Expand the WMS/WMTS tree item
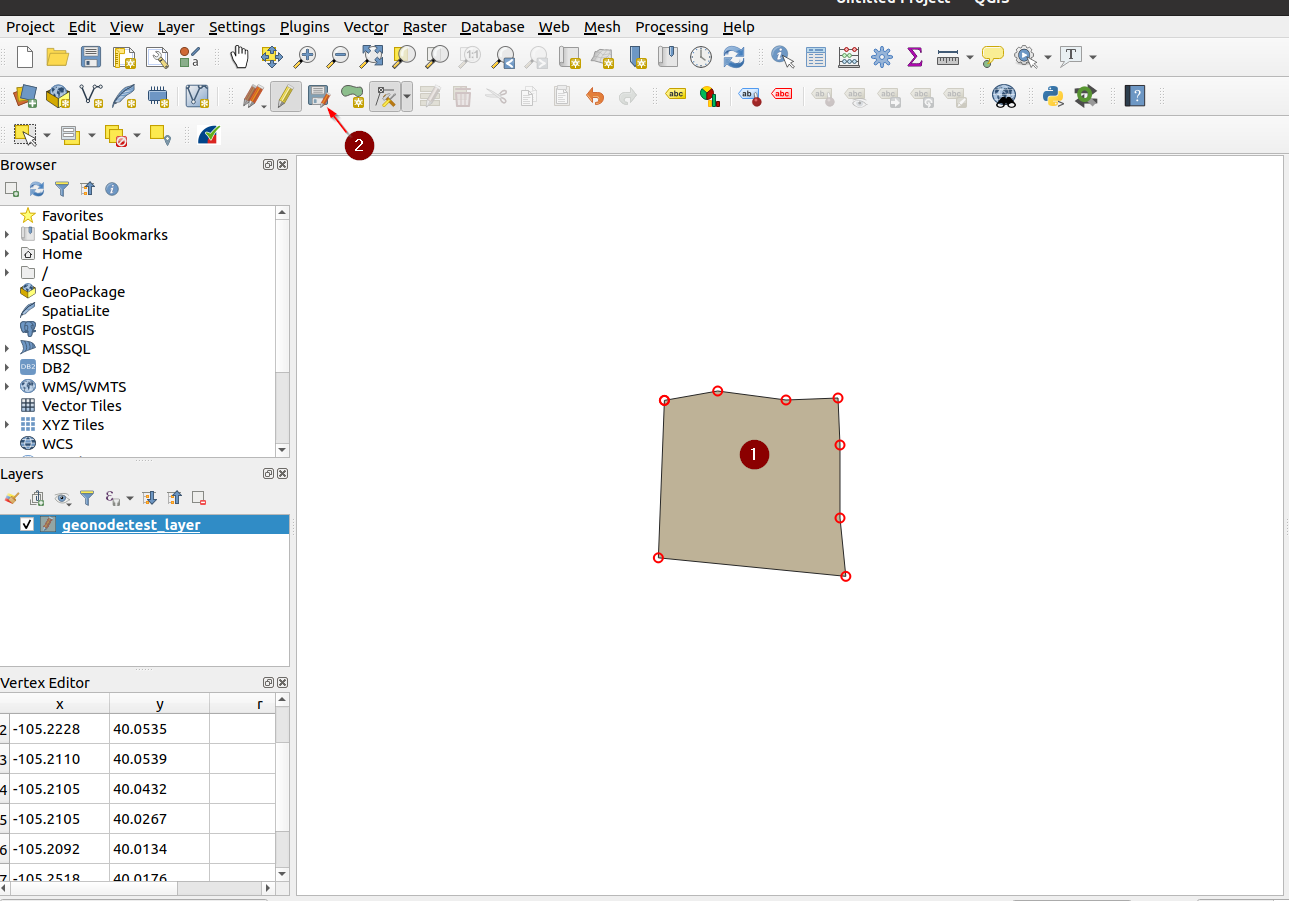Screen dimensions: 1289x901 [x=7, y=387]
